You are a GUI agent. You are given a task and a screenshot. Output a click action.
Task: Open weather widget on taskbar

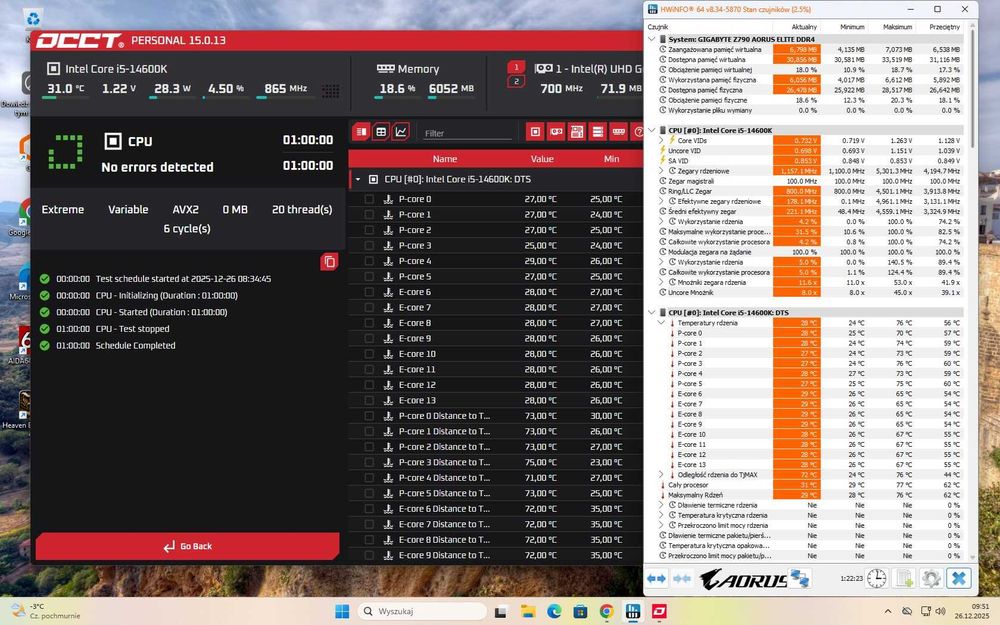(x=46, y=611)
